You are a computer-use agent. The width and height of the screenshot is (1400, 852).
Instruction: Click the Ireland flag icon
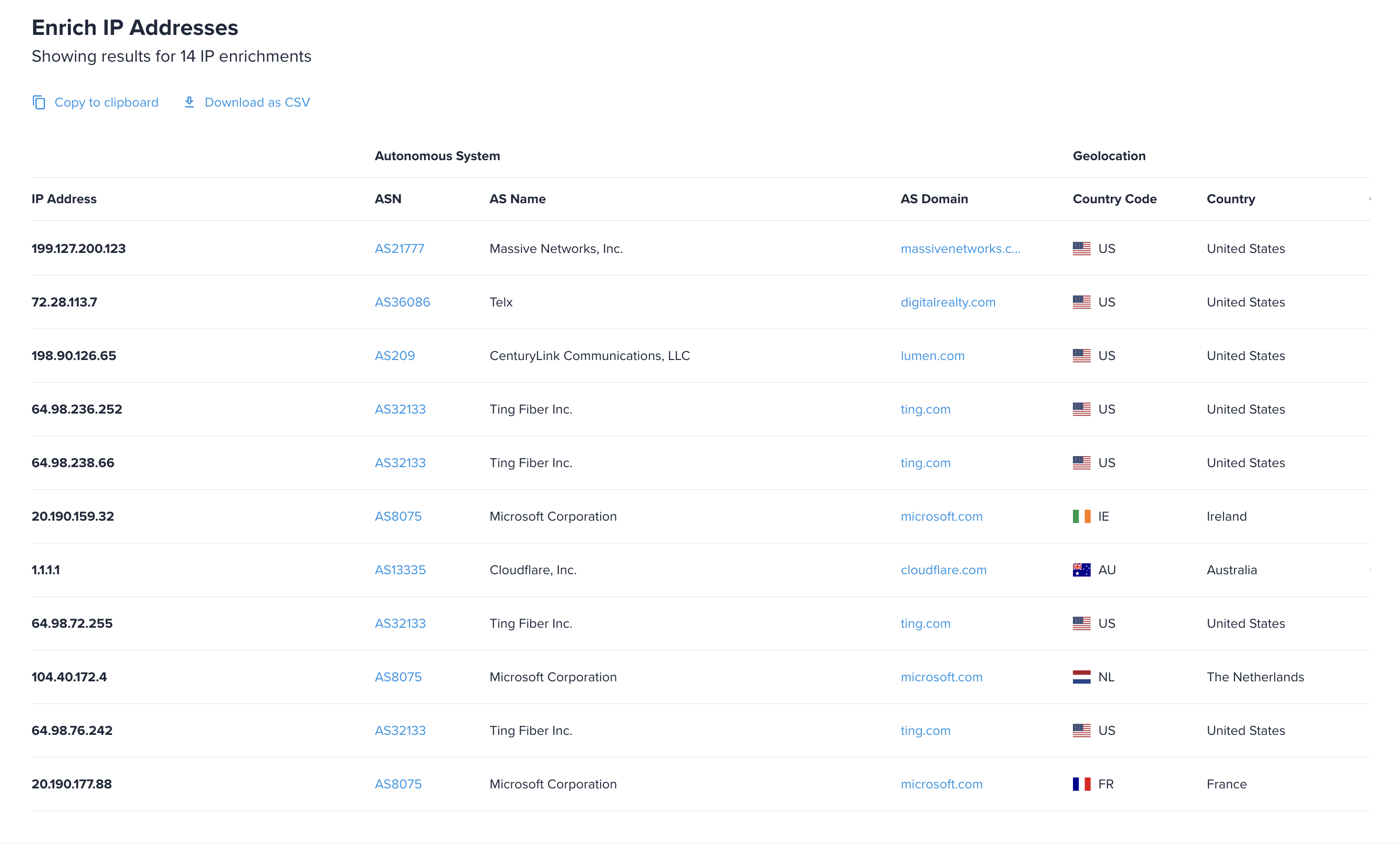pyautogui.click(x=1081, y=516)
